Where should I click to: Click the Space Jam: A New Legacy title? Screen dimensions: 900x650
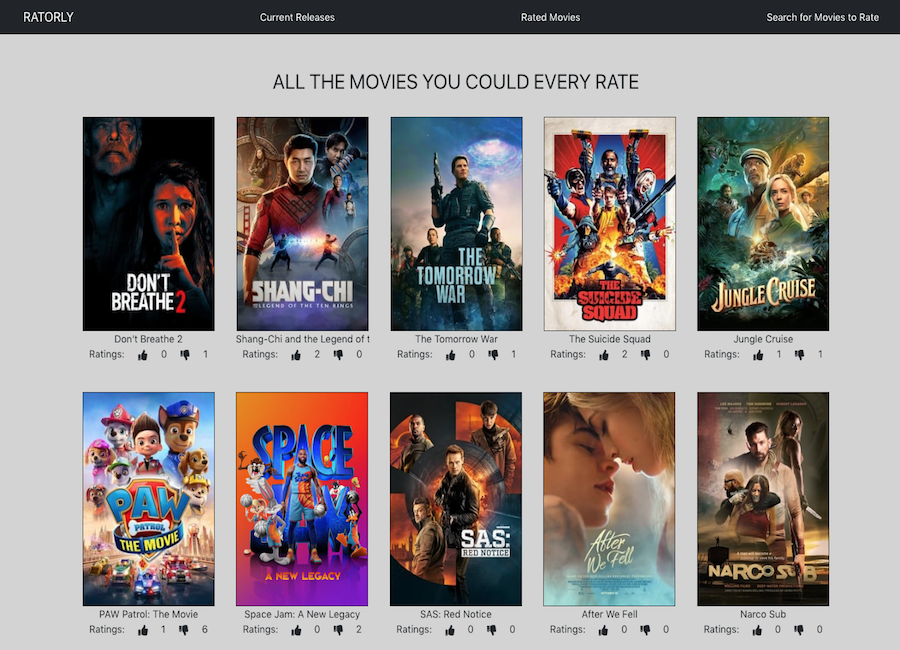click(302, 614)
